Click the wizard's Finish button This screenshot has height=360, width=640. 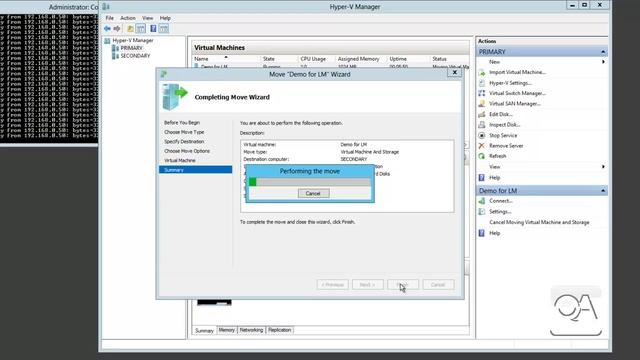pos(403,284)
